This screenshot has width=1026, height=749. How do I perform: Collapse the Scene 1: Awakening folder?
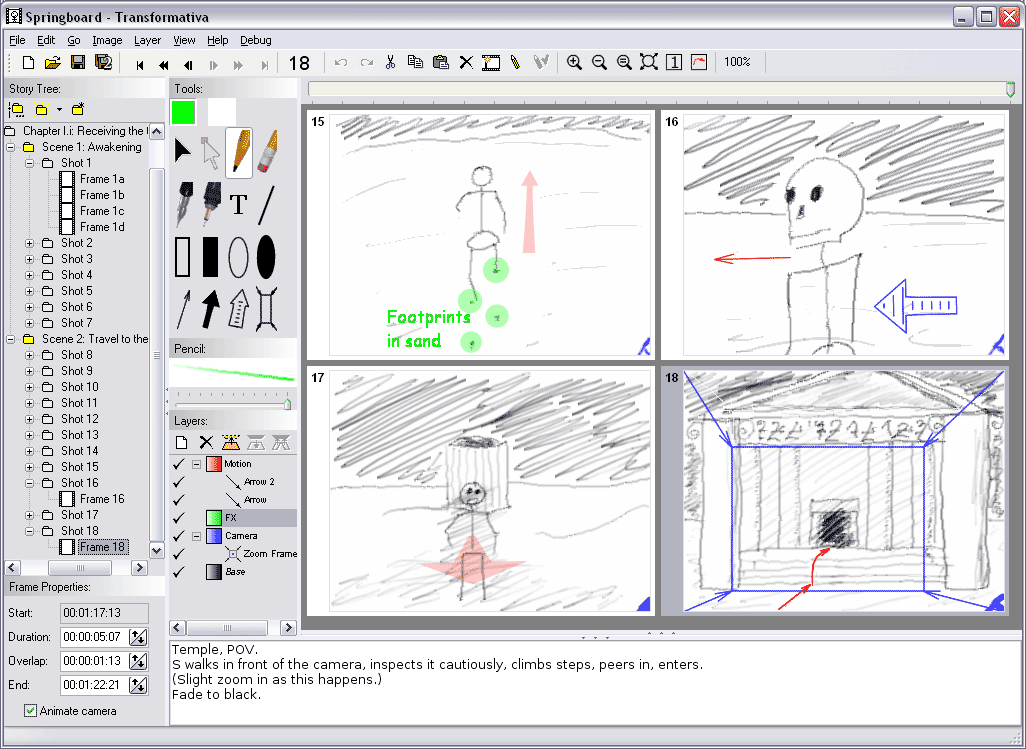pos(11,147)
